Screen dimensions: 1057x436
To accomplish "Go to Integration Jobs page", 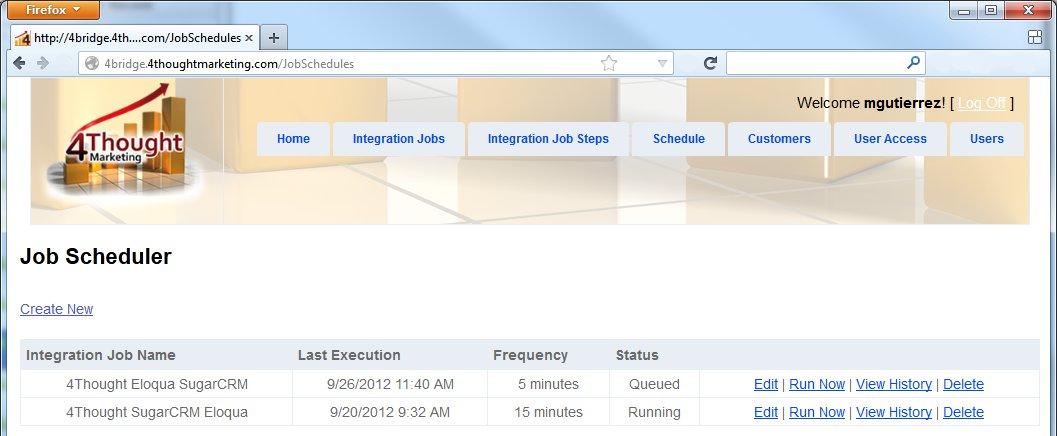I will click(398, 139).
